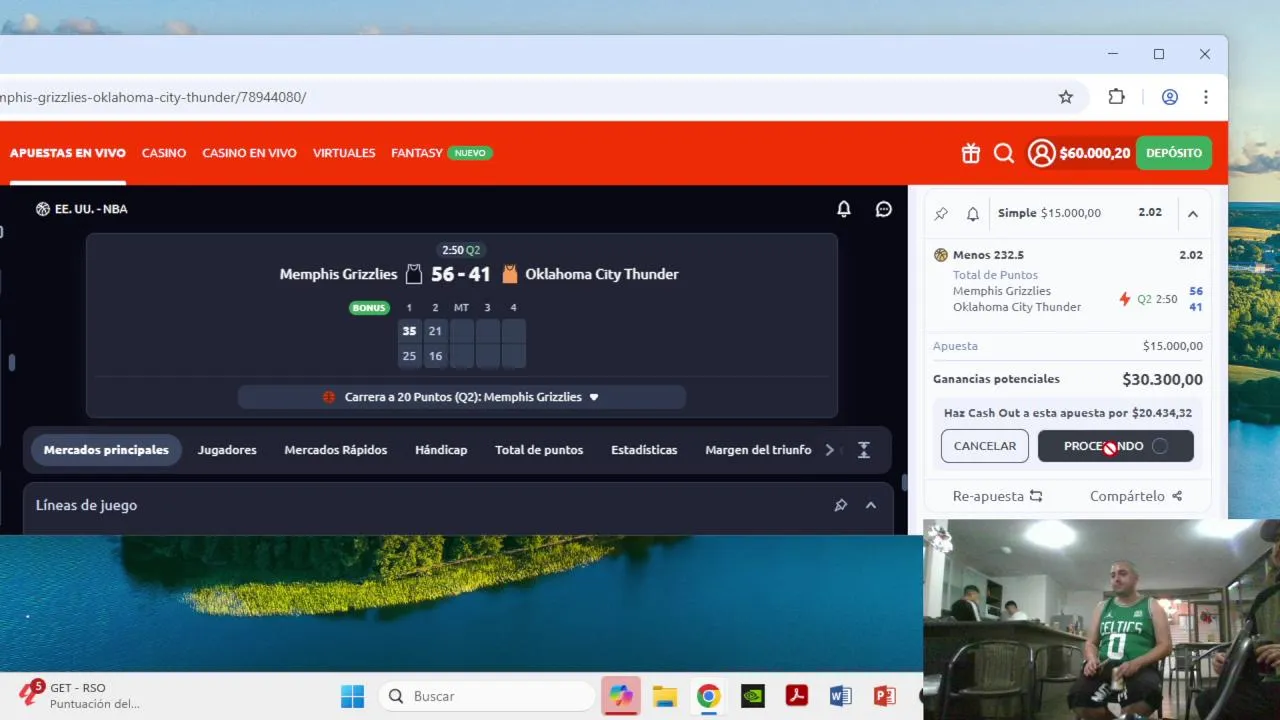
Task: Click the collapse-all markets icon
Action: pos(864,450)
